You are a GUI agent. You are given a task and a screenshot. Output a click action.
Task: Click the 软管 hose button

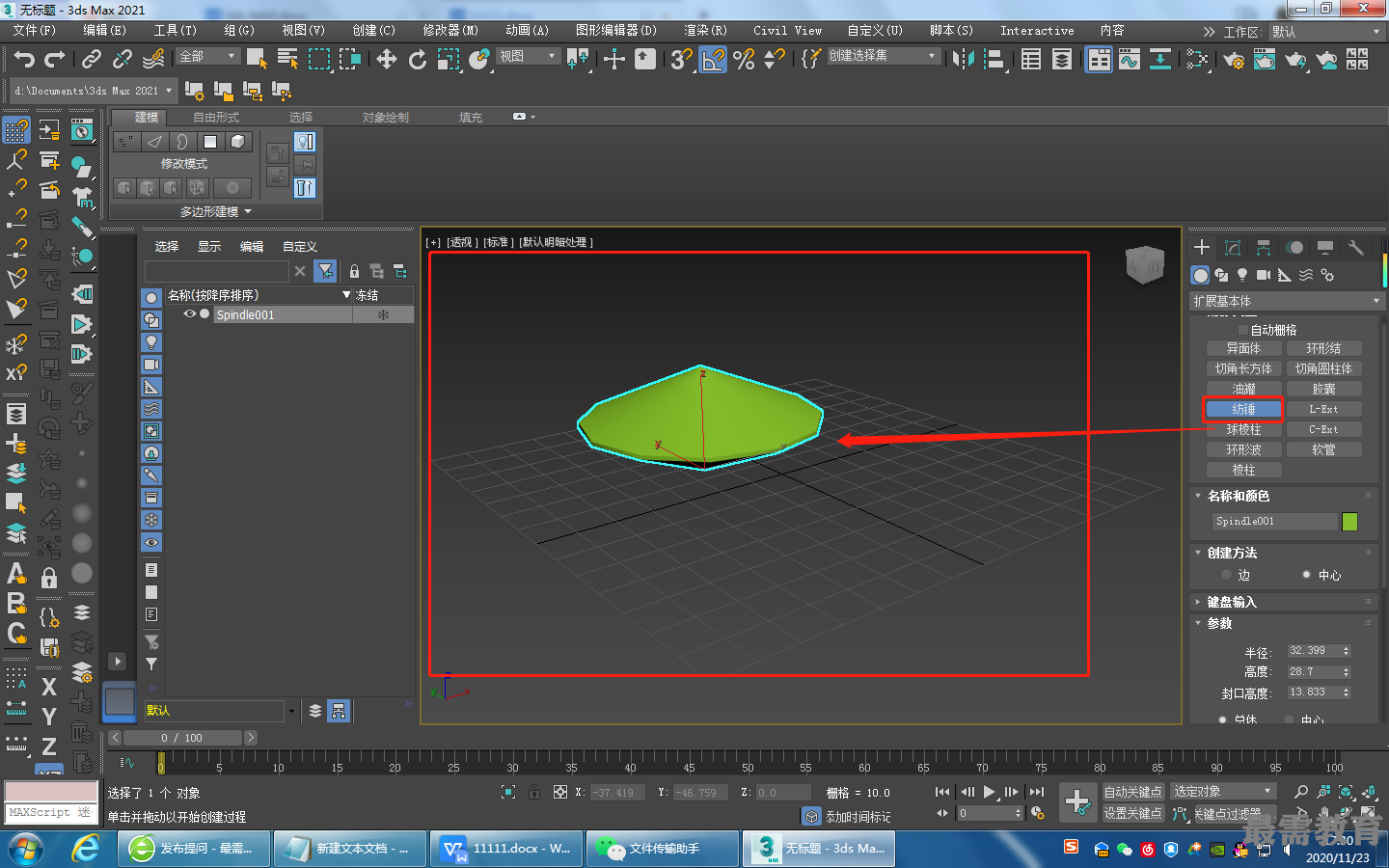(1323, 449)
